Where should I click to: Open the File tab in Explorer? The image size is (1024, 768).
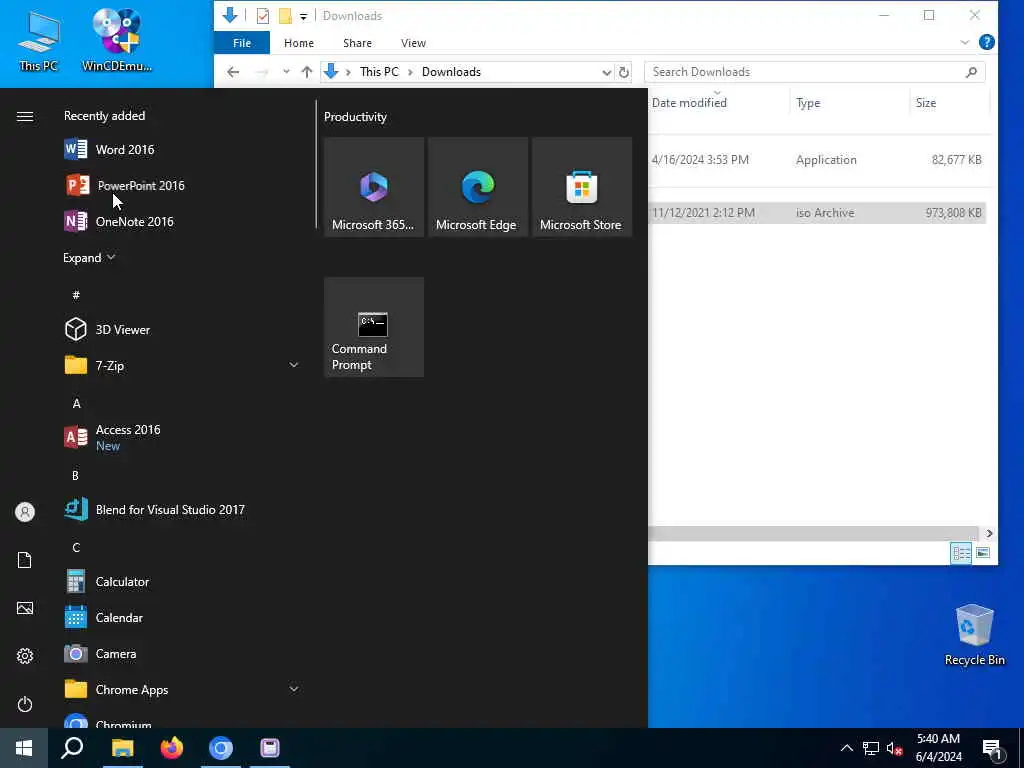pyautogui.click(x=242, y=42)
